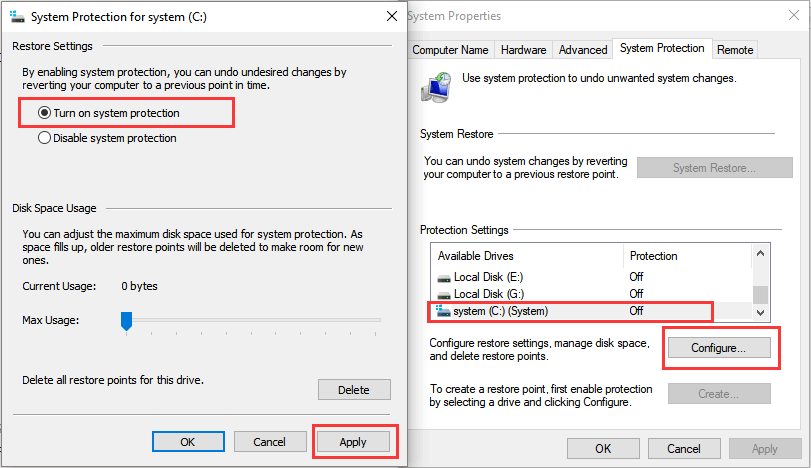The height and width of the screenshot is (468, 811).
Task: Go to the Advanced tab
Action: 582,49
